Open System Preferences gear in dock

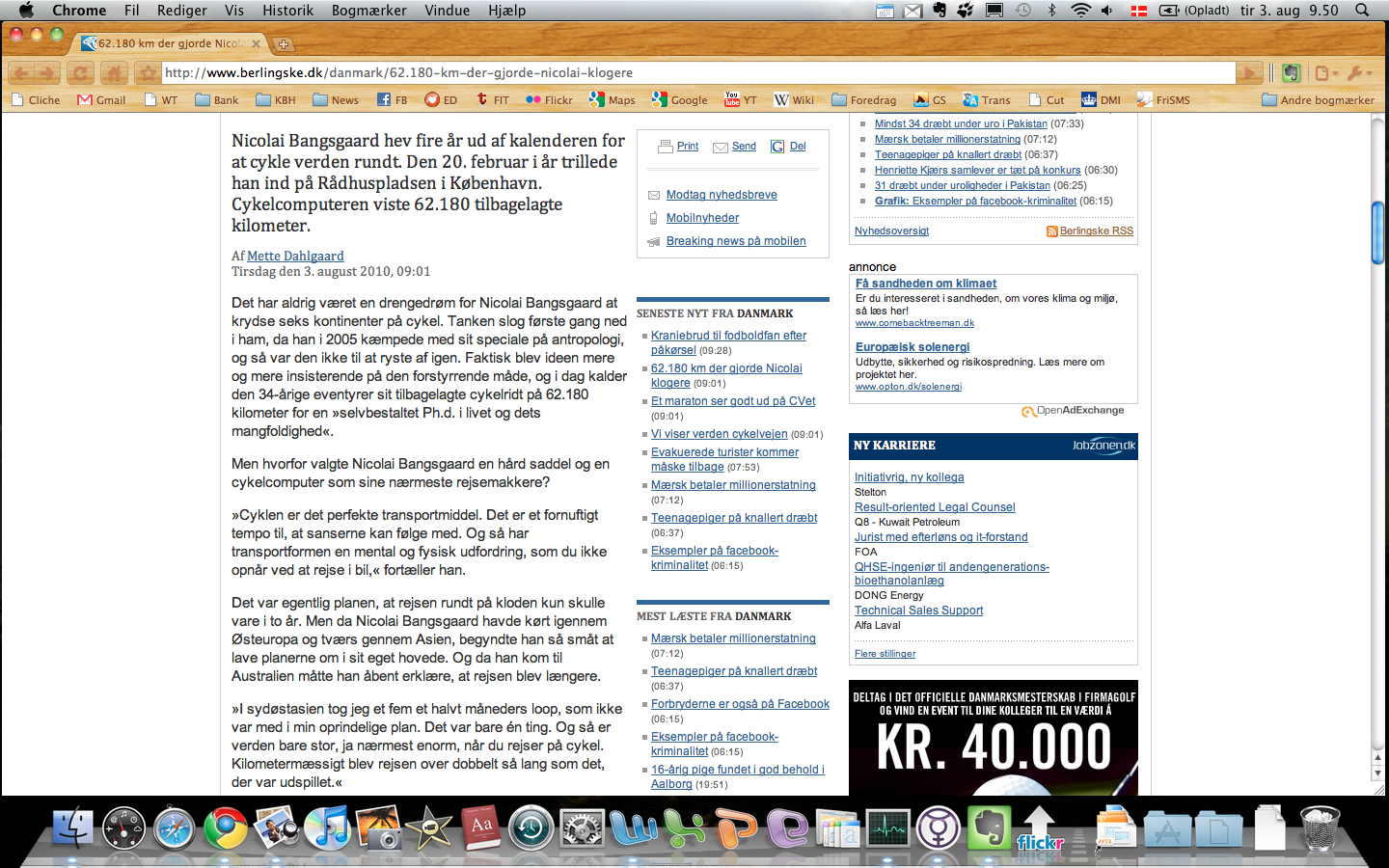pos(583,827)
